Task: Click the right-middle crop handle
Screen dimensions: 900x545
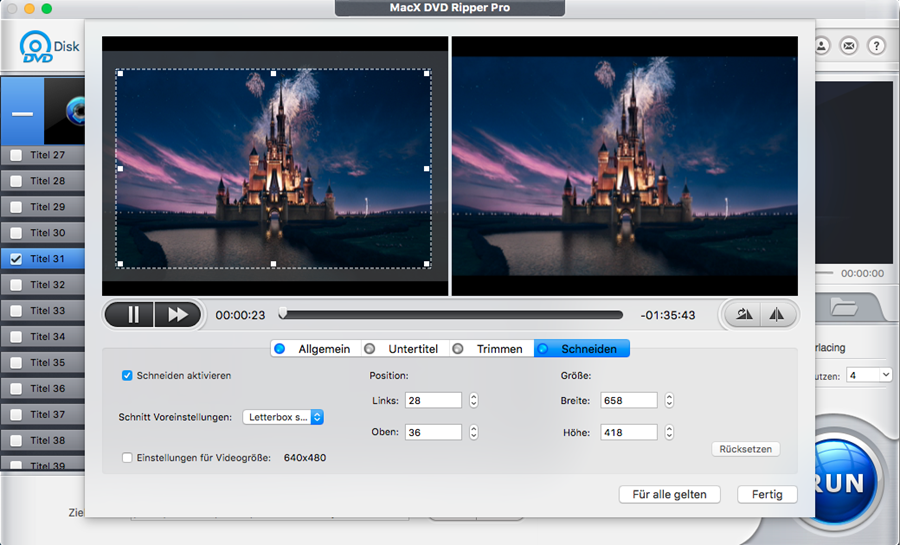Action: click(426, 169)
